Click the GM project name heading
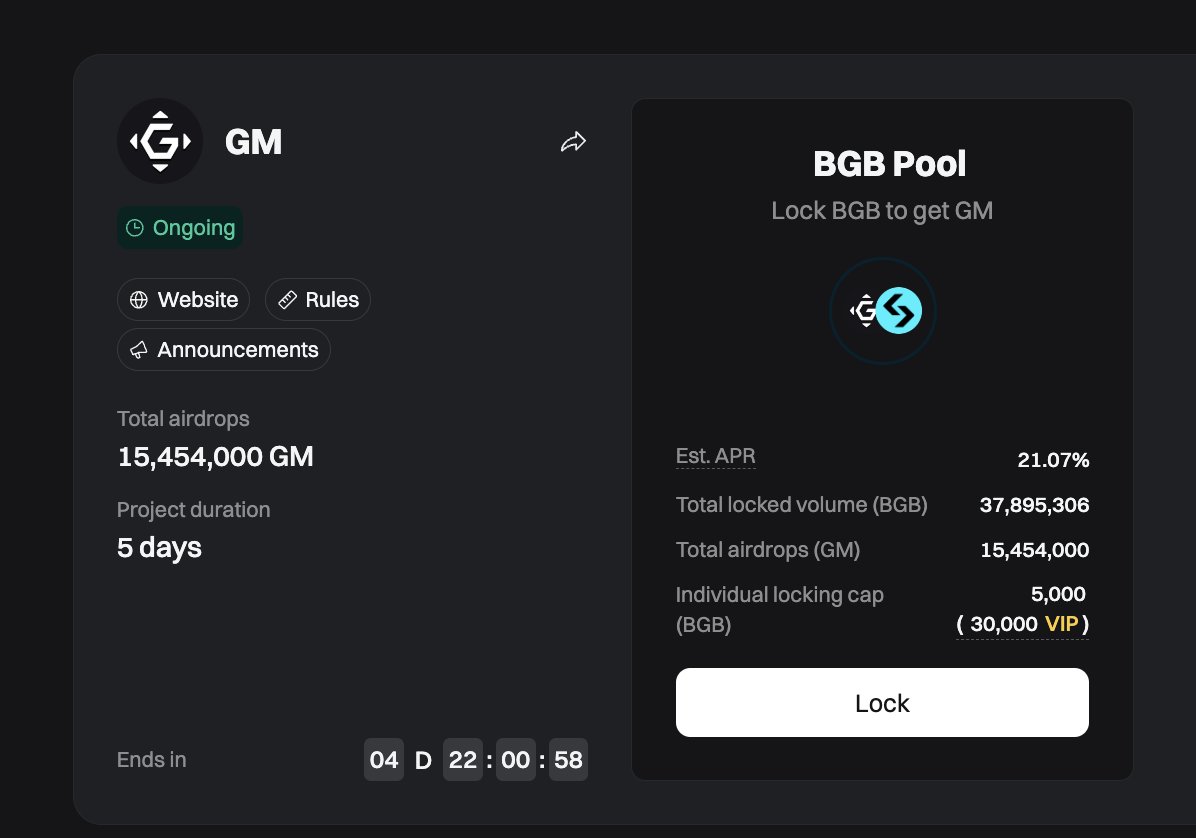The height and width of the screenshot is (838, 1196). [253, 142]
